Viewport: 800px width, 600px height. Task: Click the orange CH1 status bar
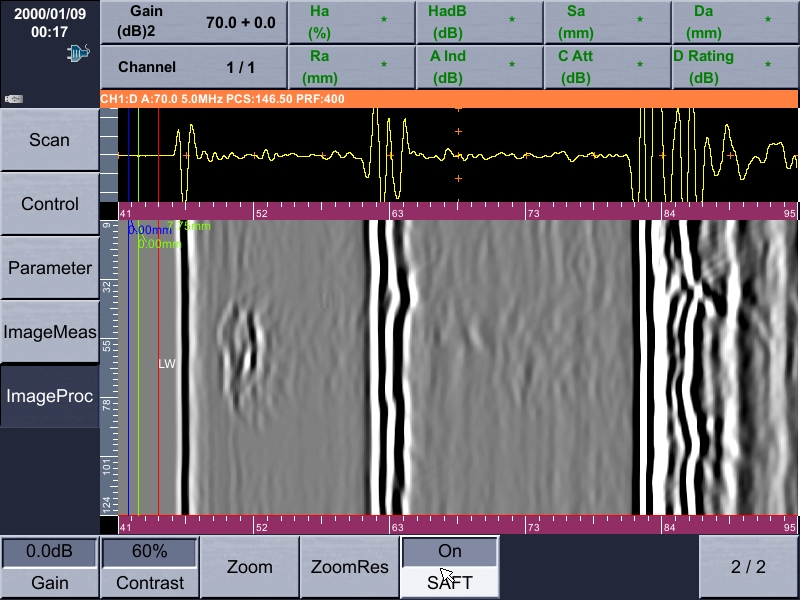point(449,99)
